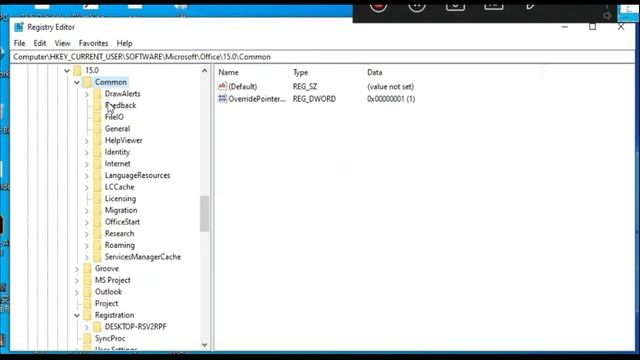The image size is (640, 360).
Task: Click the LCCache folder icon
Action: pos(97,187)
